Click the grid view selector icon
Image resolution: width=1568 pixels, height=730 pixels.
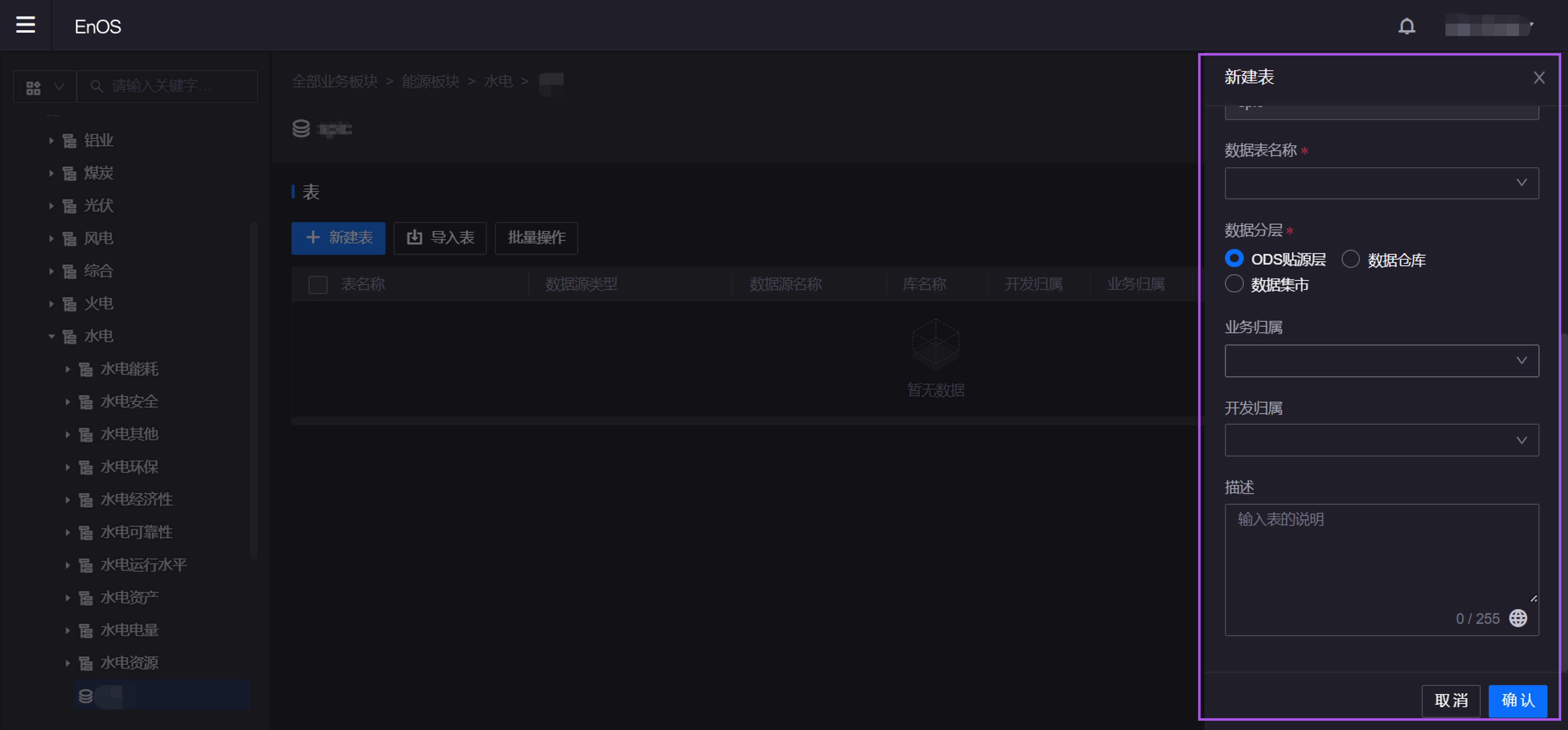(33, 88)
